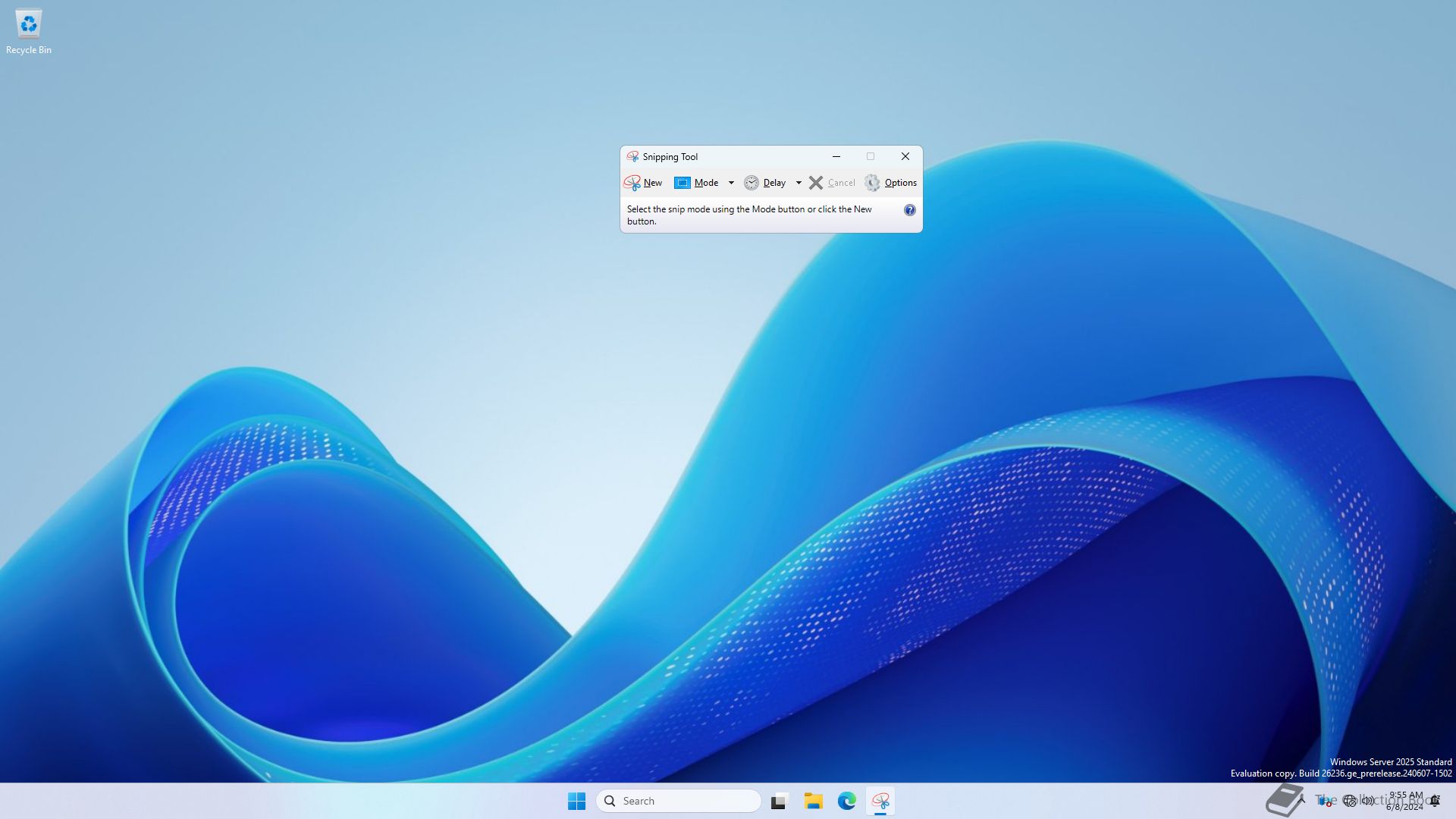
Task: Open the blue help question mark
Action: (909, 210)
